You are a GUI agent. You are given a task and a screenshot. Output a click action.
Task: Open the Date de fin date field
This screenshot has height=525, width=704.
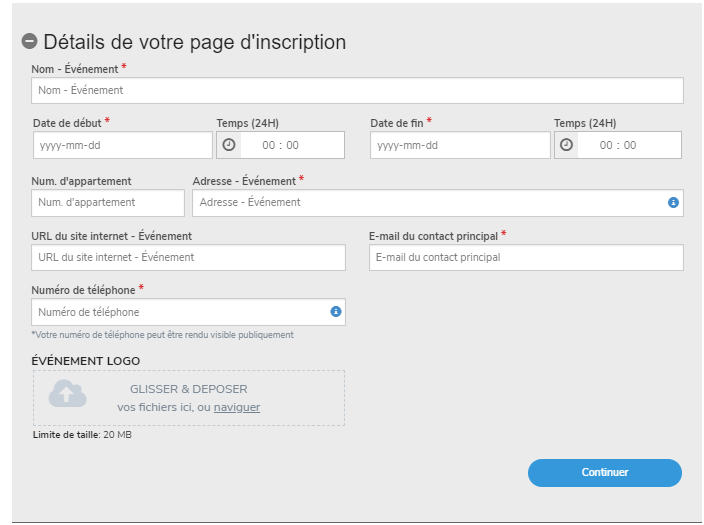click(459, 145)
